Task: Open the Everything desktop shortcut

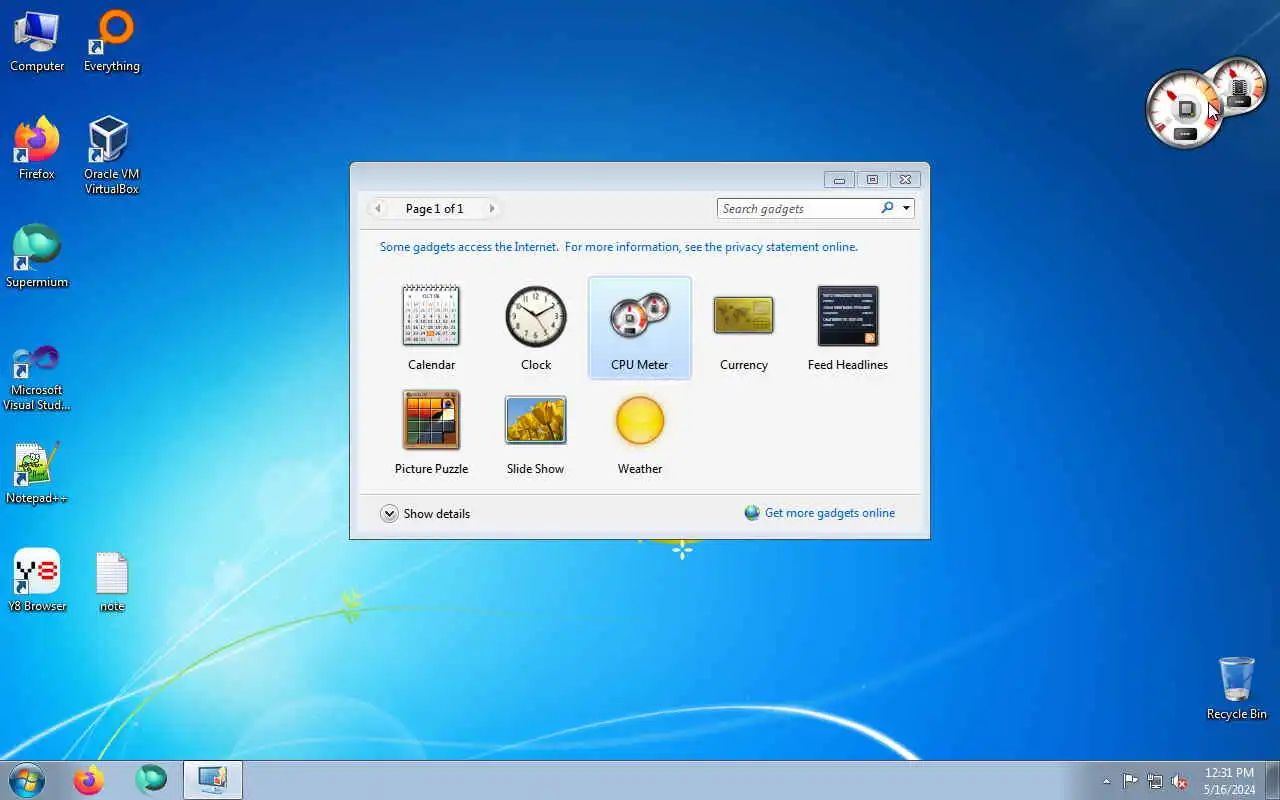Action: 112,42
